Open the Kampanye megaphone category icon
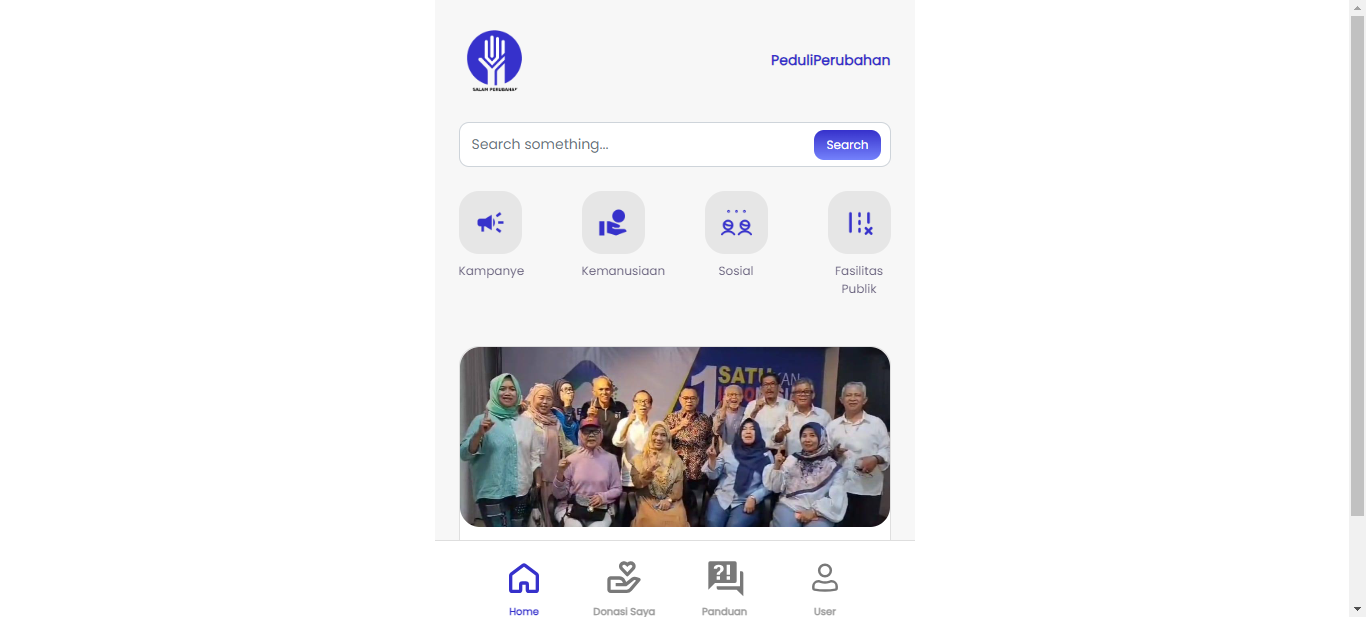The height and width of the screenshot is (617, 1366). click(490, 222)
